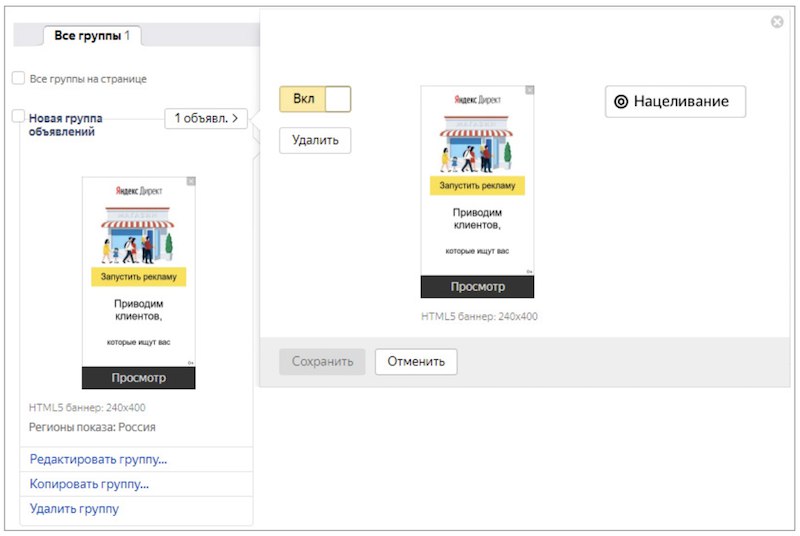This screenshot has width=800, height=536.
Task: Close the right banner preview ad
Action: 530,90
